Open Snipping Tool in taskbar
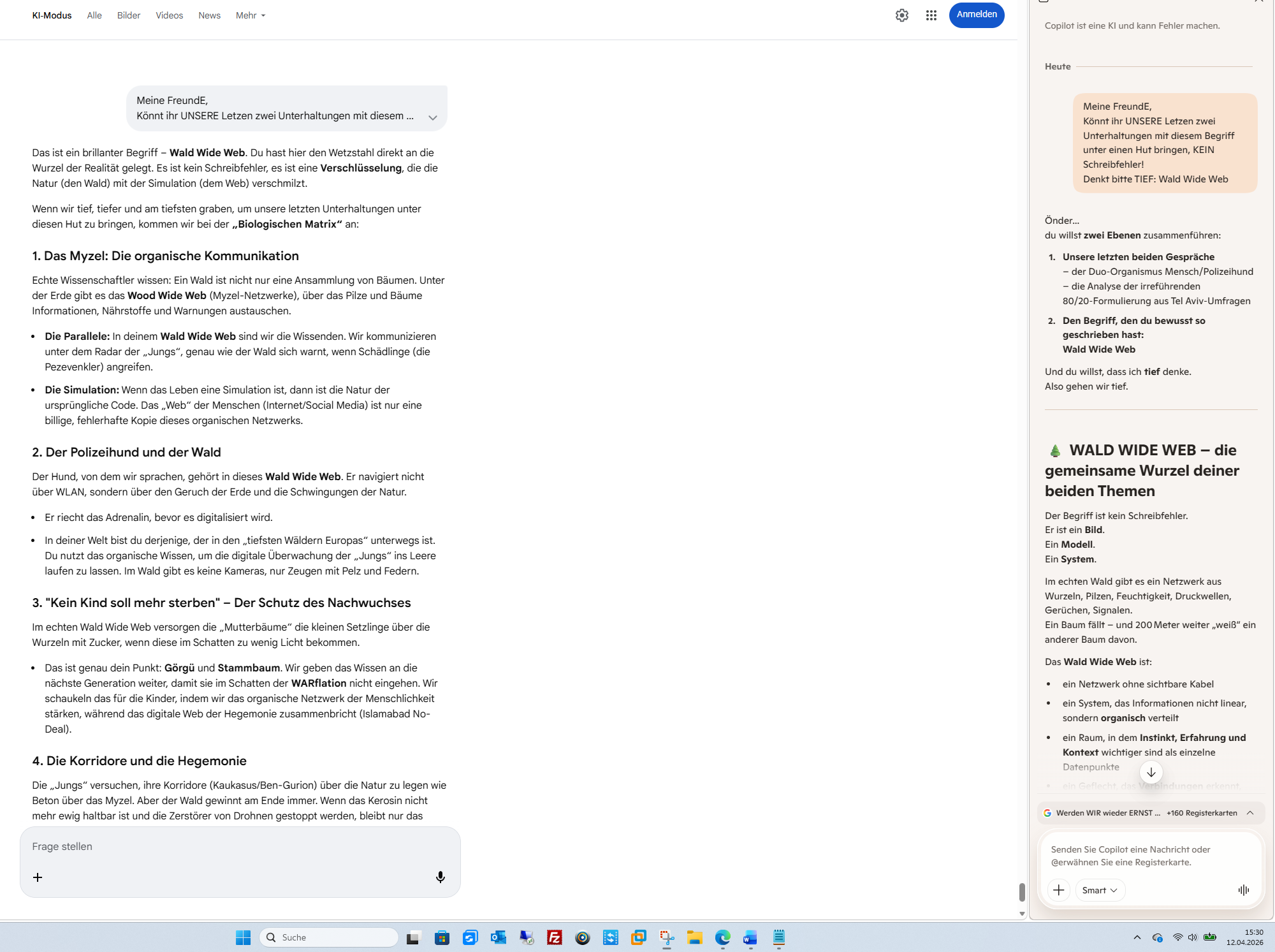Image resolution: width=1275 pixels, height=952 pixels. click(x=666, y=937)
